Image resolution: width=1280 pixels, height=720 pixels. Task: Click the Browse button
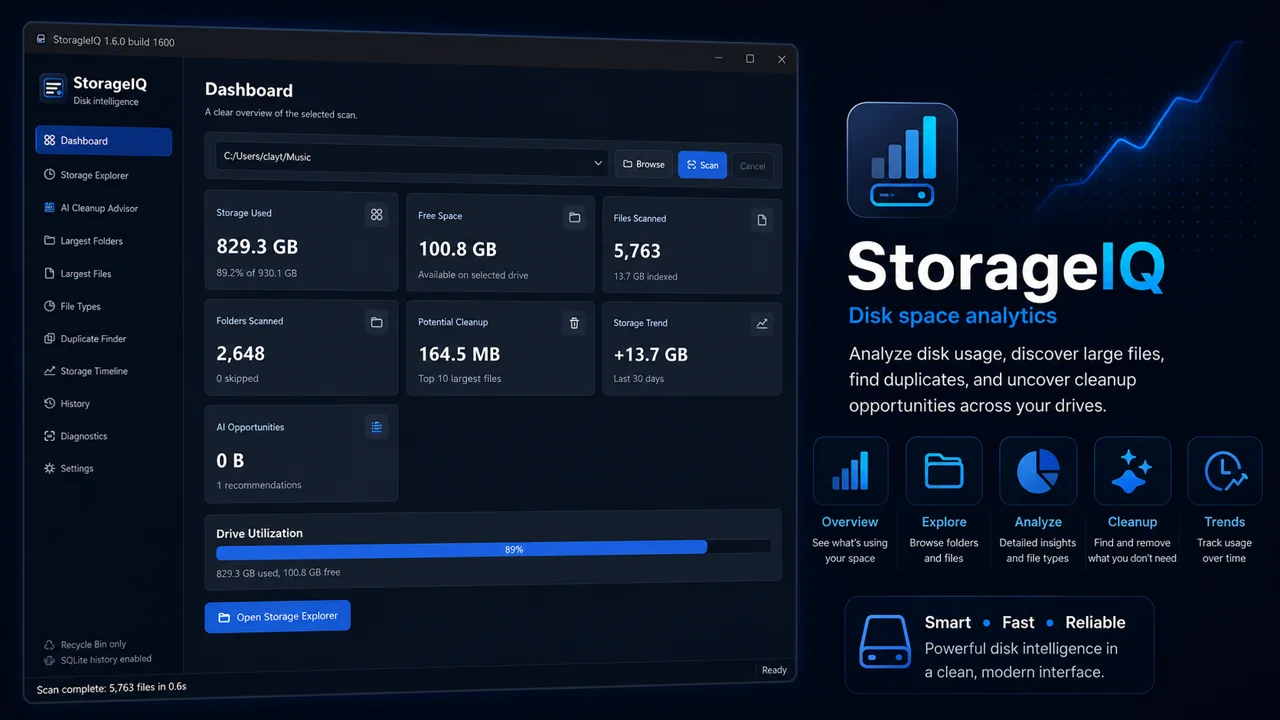(x=643, y=164)
